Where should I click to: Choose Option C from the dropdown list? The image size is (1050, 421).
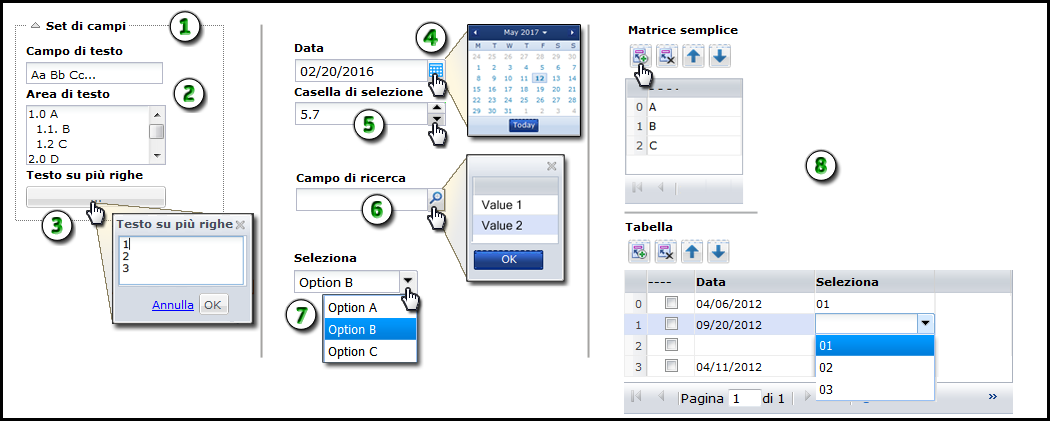click(353, 351)
